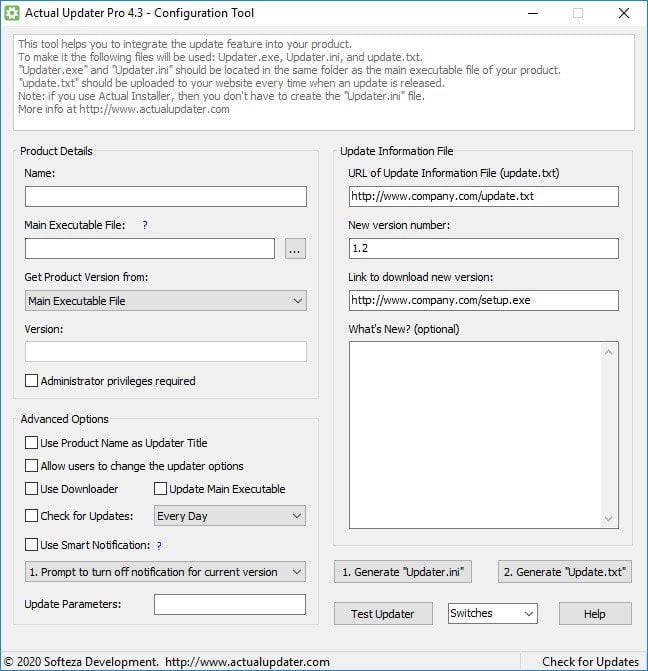This screenshot has height=671, width=648.
Task: Click the product Name input field
Action: 165,197
